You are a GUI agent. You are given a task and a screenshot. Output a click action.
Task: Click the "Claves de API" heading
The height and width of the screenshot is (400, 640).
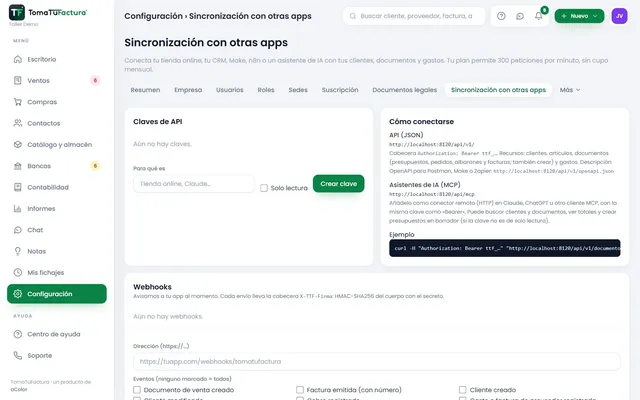click(x=158, y=122)
